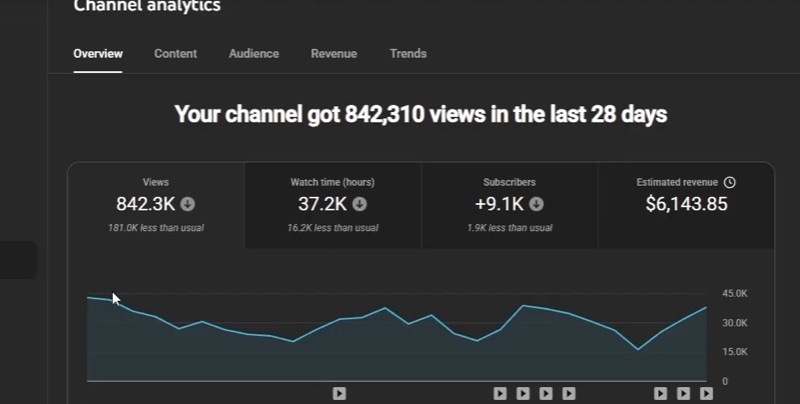Click the 15.0K axis label
Screen dimensions: 800x404
click(735, 351)
